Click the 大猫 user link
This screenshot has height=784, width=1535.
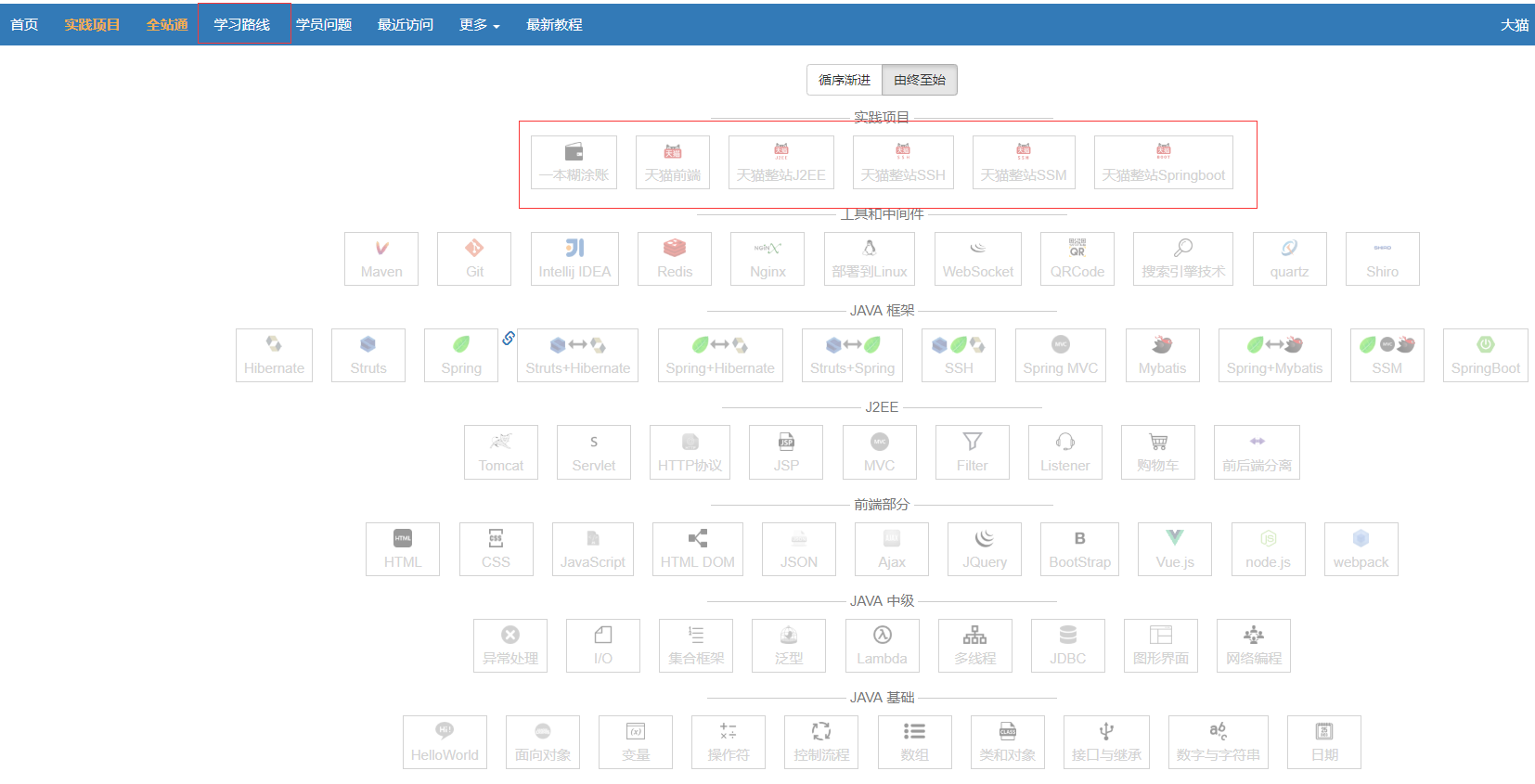coord(1515,25)
